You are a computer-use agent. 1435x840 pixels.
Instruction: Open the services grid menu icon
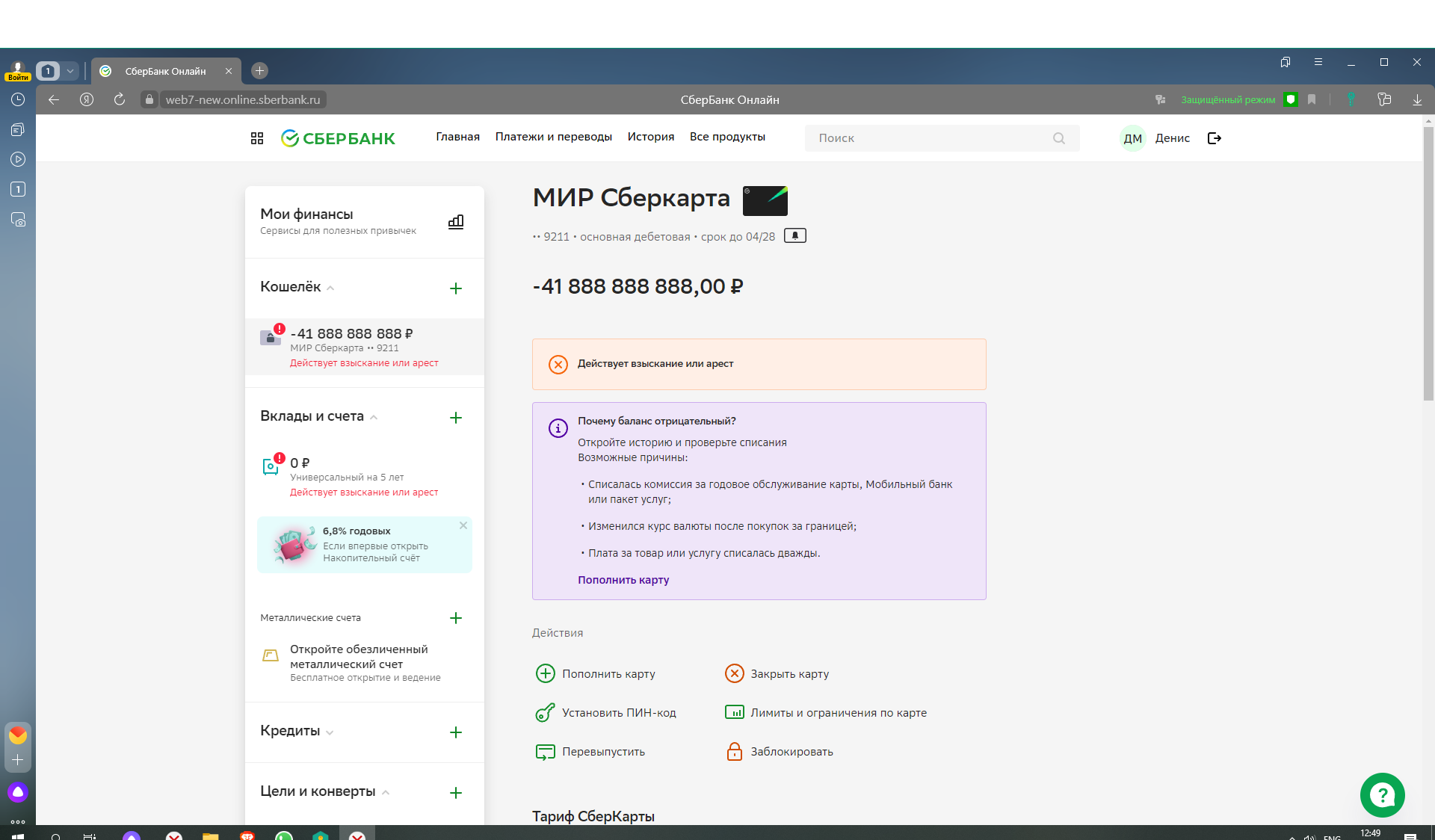(x=257, y=138)
